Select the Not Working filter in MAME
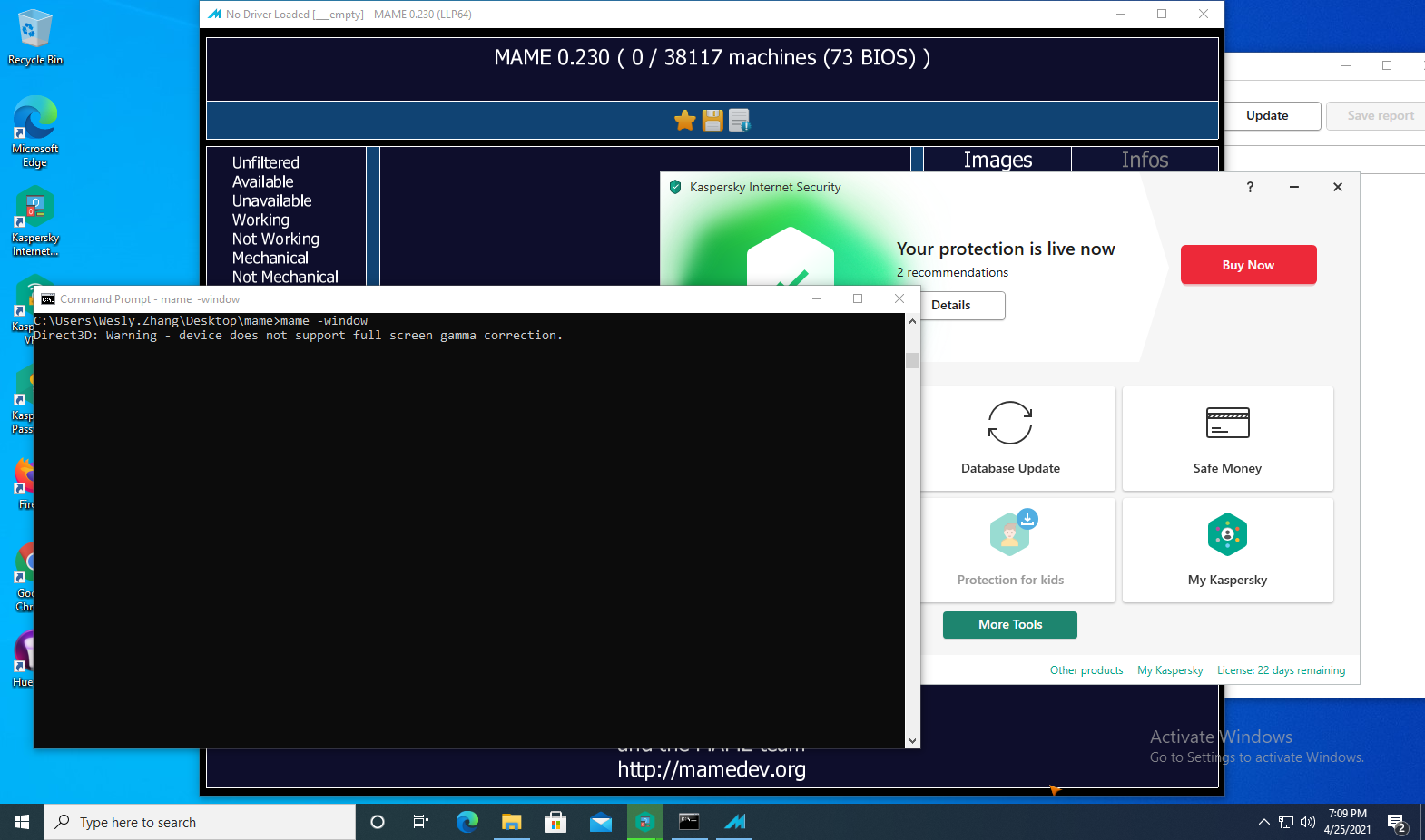1425x840 pixels. pyautogui.click(x=276, y=239)
